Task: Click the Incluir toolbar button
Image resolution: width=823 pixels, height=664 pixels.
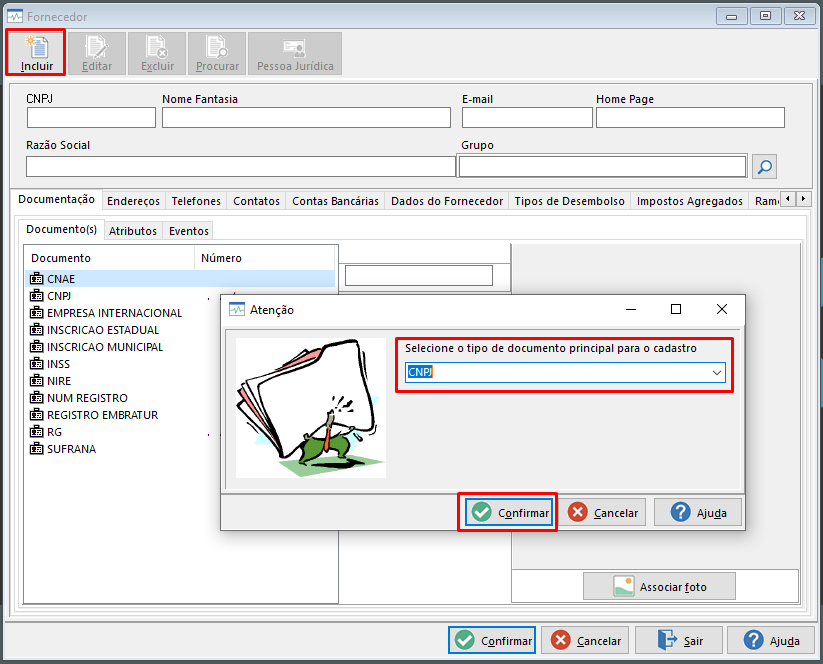Action: tap(36, 53)
